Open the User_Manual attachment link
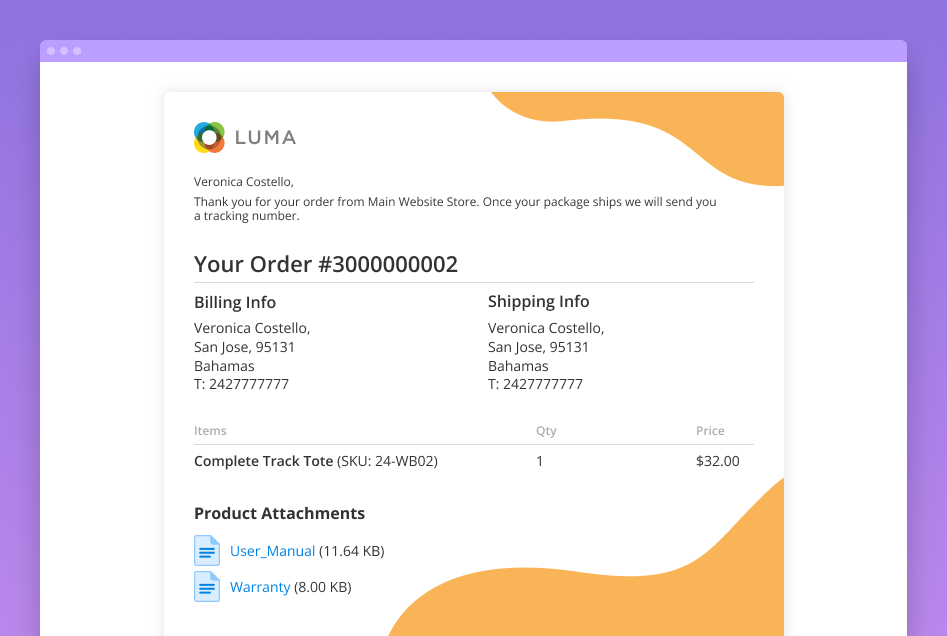947x636 pixels. coord(272,551)
